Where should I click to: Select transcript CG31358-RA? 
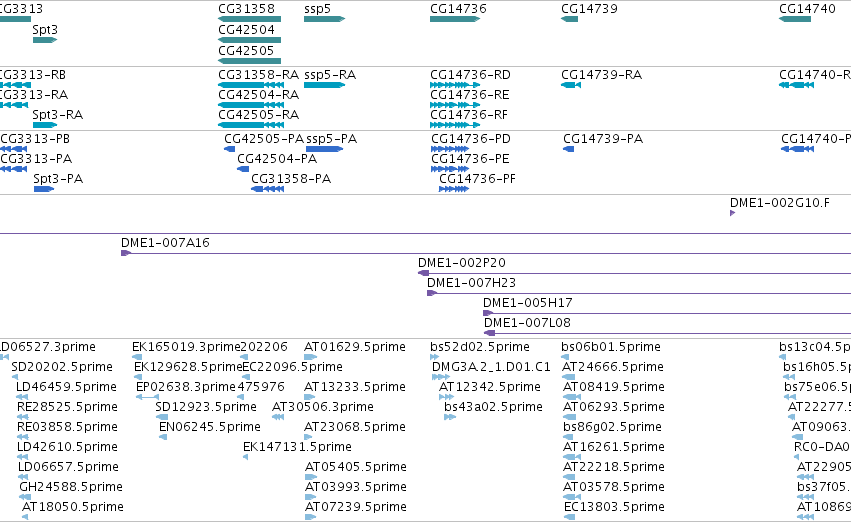coord(251,85)
